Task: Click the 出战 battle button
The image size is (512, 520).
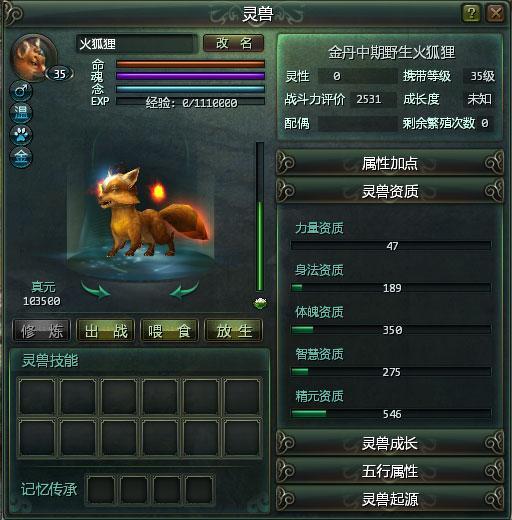Action: click(106, 331)
